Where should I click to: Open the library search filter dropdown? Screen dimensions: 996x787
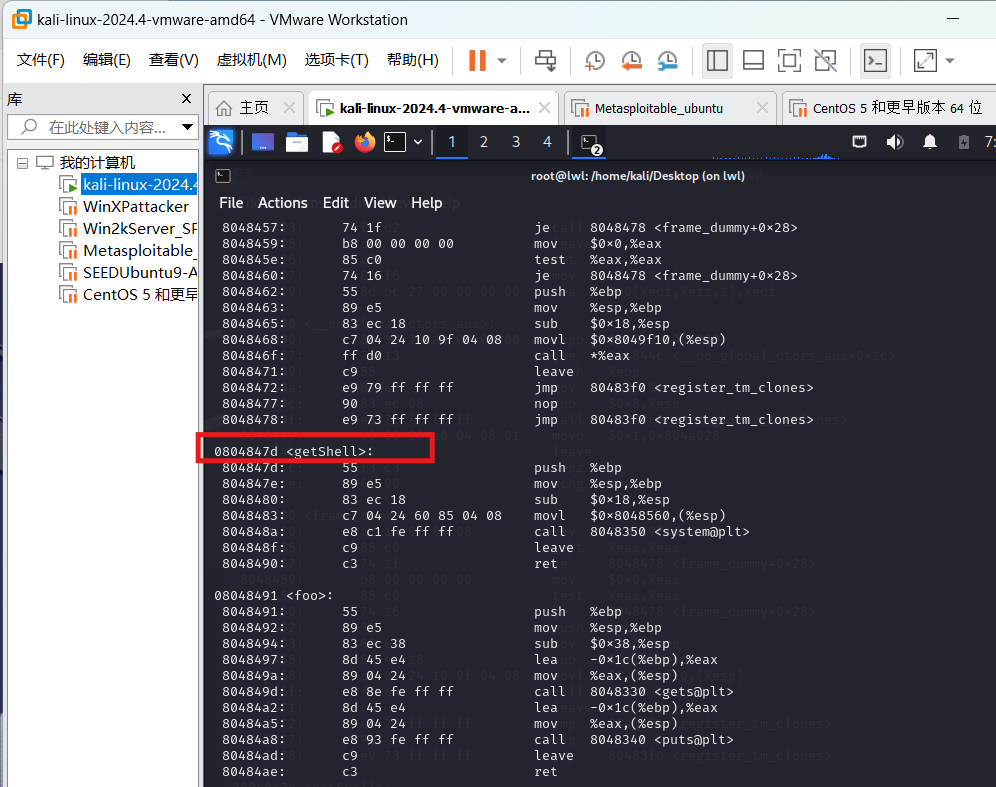point(187,127)
